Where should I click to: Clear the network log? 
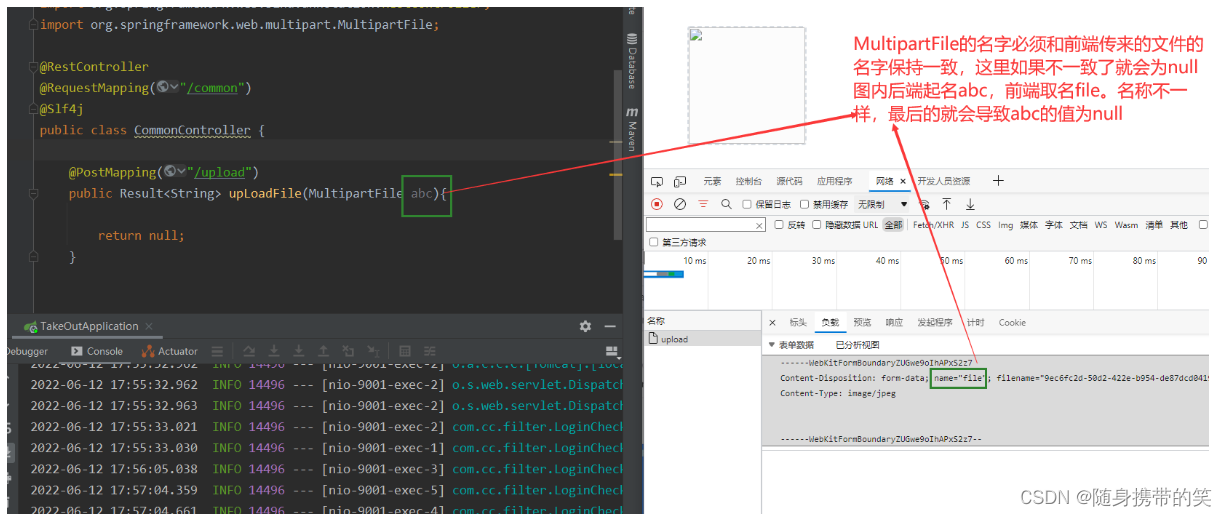680,204
